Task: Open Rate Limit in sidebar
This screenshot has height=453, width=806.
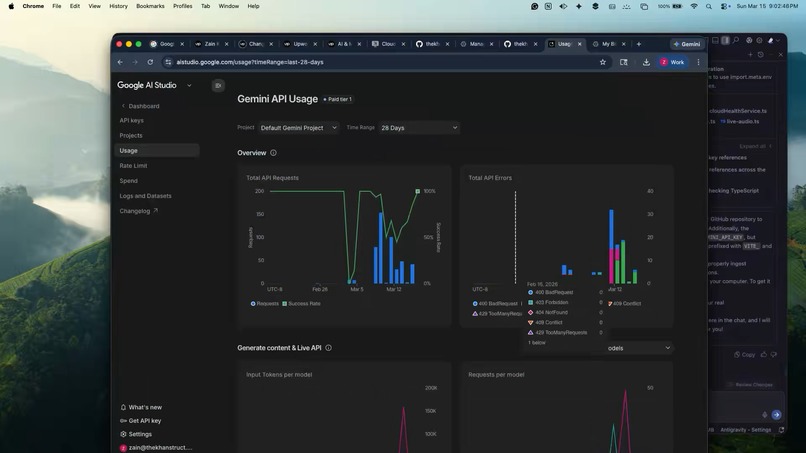Action: (x=133, y=166)
